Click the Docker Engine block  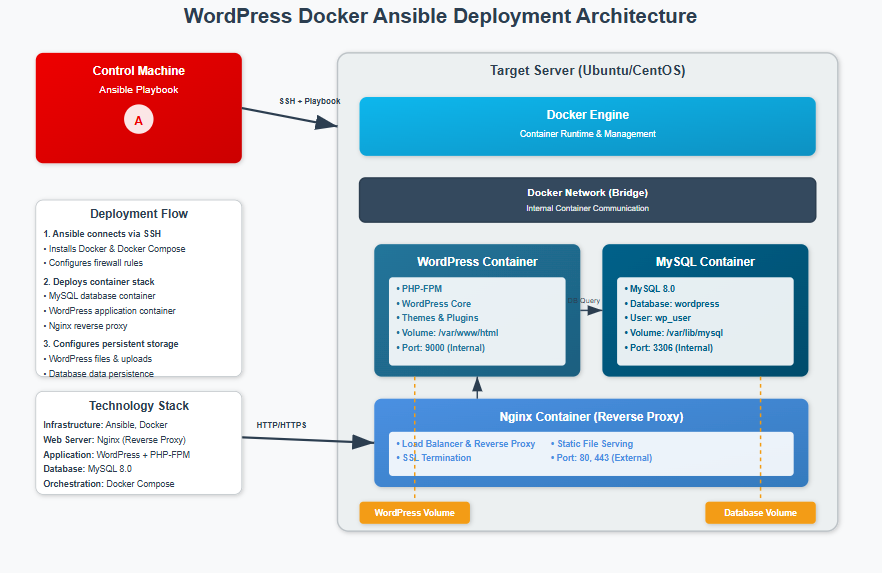click(x=587, y=125)
